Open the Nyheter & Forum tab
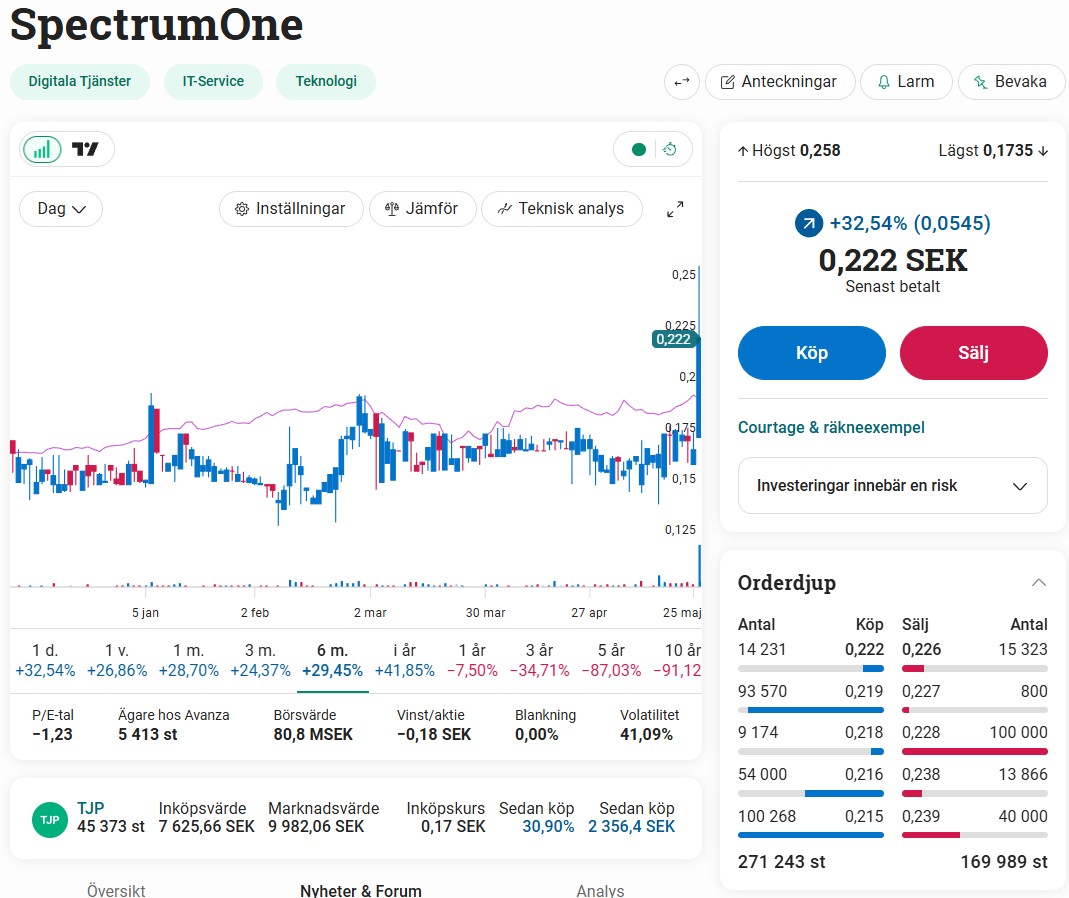The height and width of the screenshot is (898, 1069). pos(361,890)
